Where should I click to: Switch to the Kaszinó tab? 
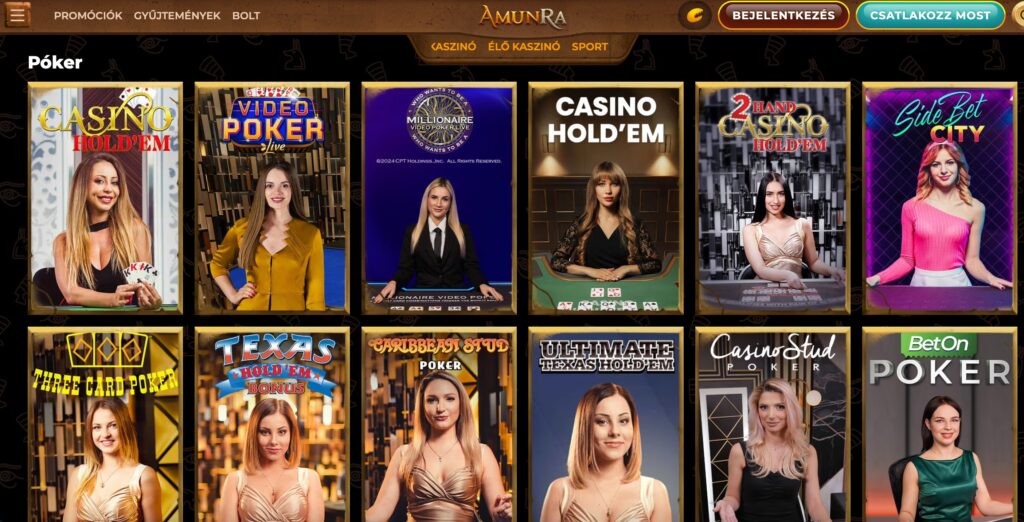click(x=454, y=46)
